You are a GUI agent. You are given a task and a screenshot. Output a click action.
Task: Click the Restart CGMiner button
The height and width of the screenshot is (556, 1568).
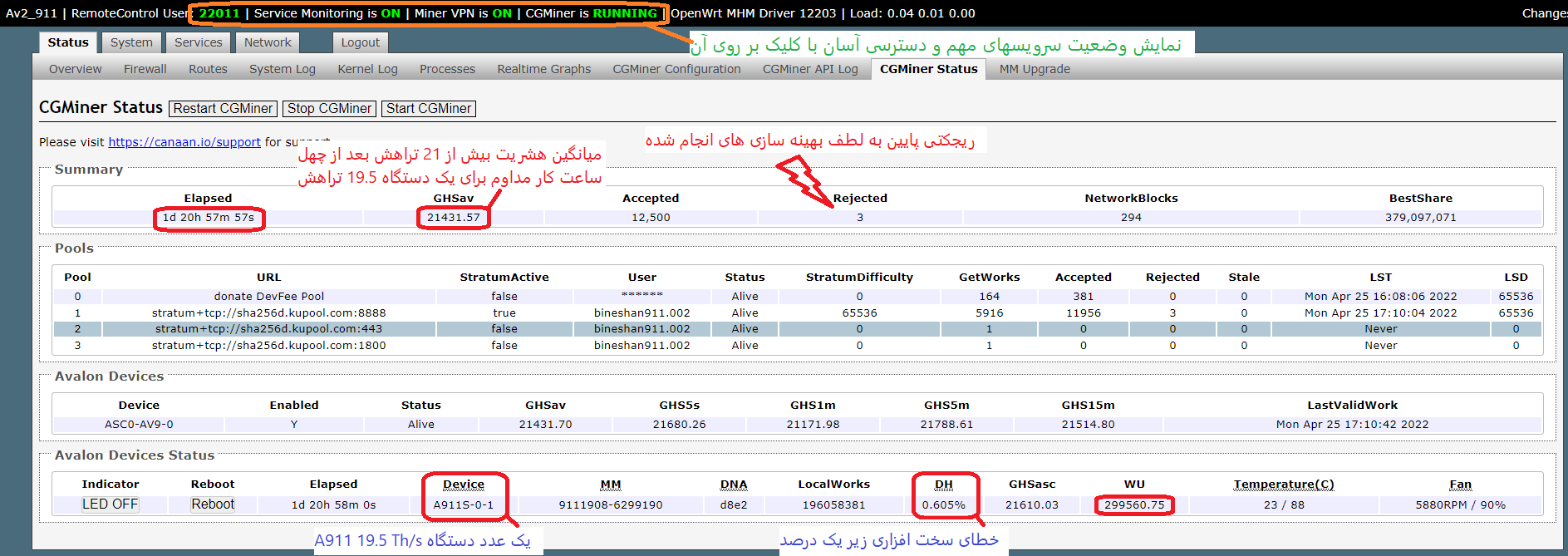coord(223,109)
